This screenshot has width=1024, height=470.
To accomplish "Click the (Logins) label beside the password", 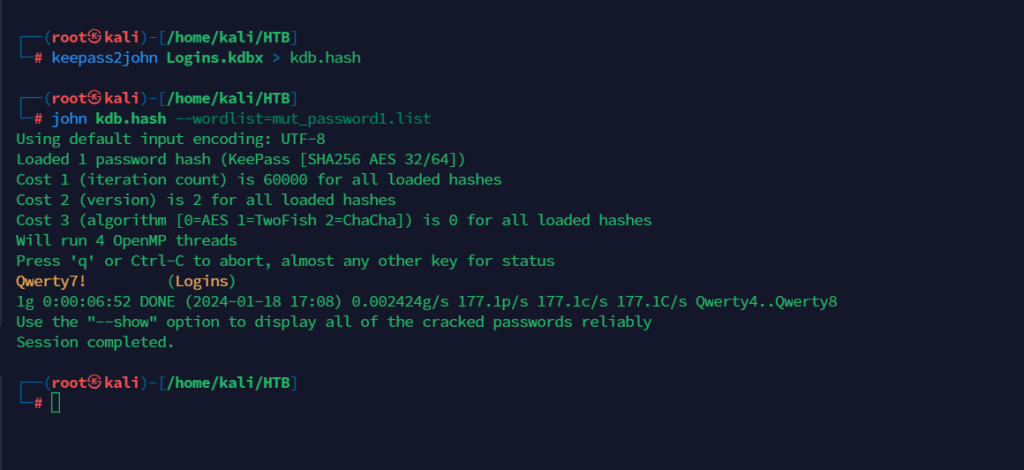I will coord(201,281).
